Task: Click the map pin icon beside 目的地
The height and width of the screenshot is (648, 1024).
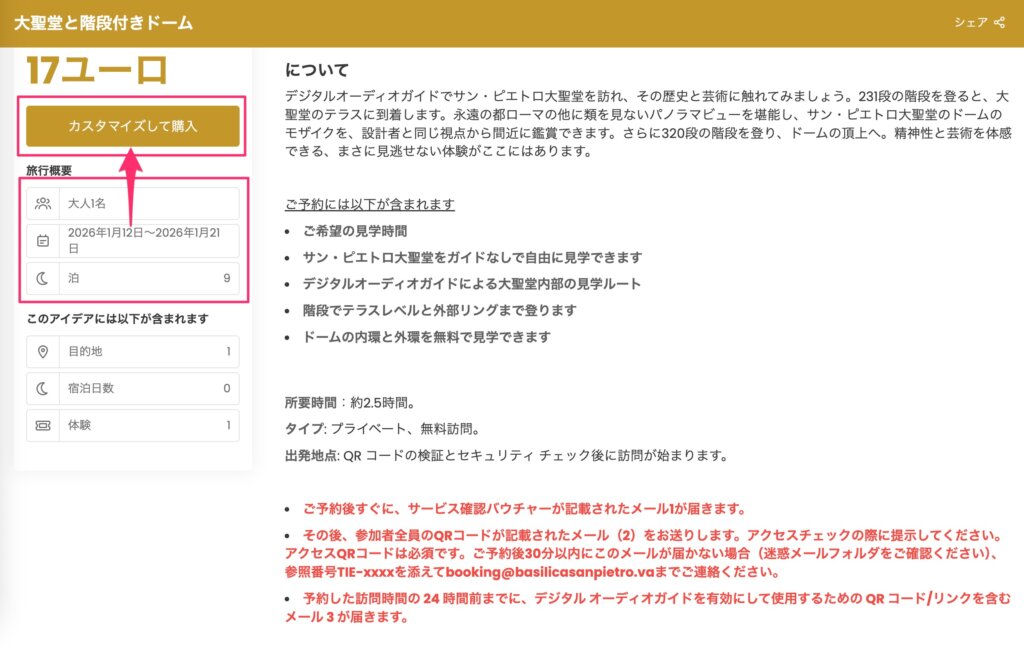Action: pos(43,352)
